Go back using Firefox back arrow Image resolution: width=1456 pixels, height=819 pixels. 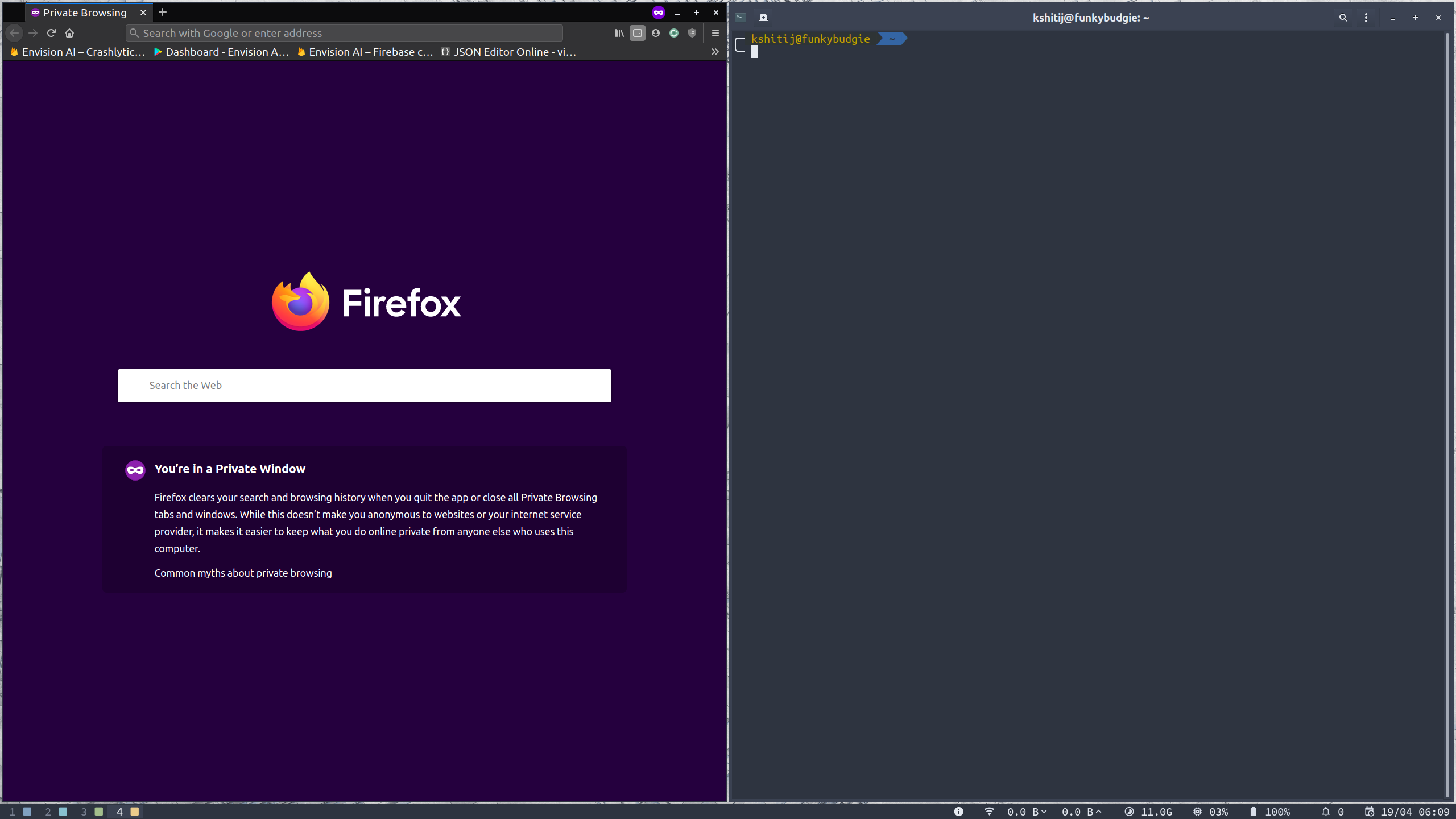point(14,33)
